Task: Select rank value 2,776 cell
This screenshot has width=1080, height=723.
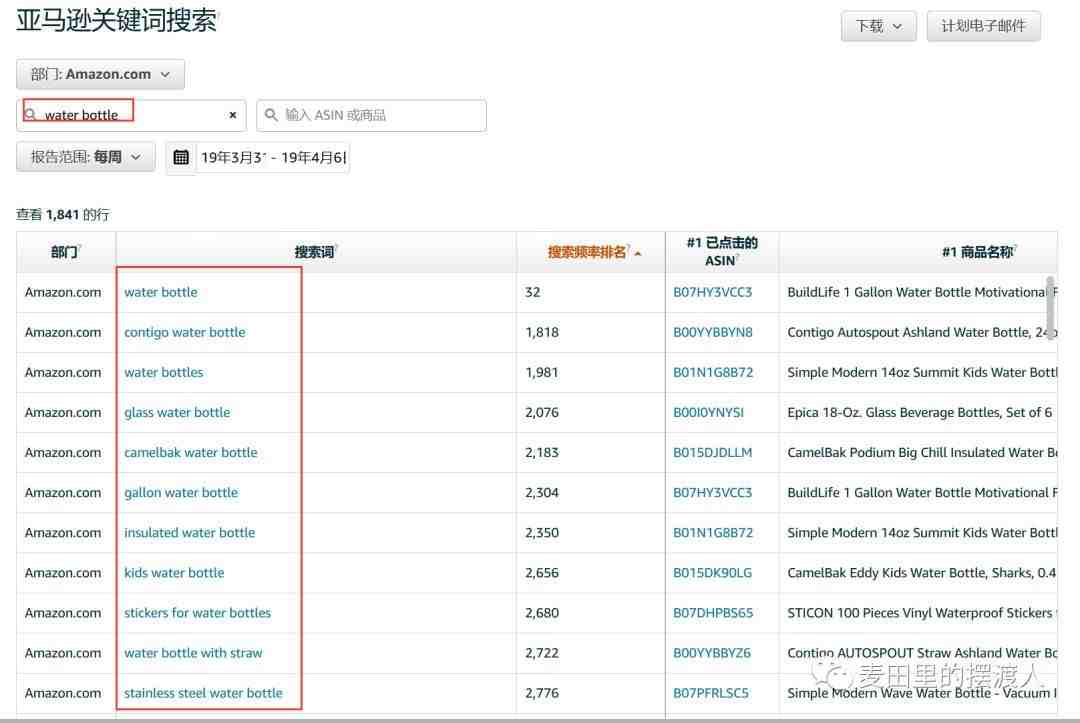Action: 541,693
